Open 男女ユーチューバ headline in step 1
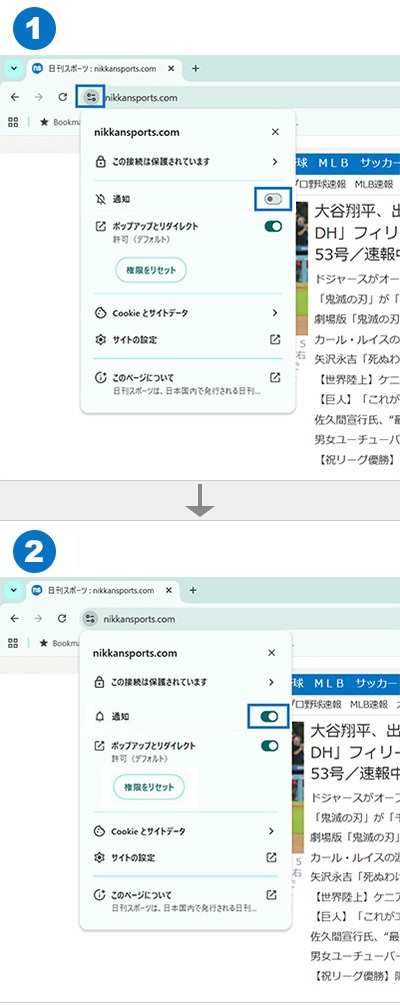400x1005 pixels. (357, 440)
